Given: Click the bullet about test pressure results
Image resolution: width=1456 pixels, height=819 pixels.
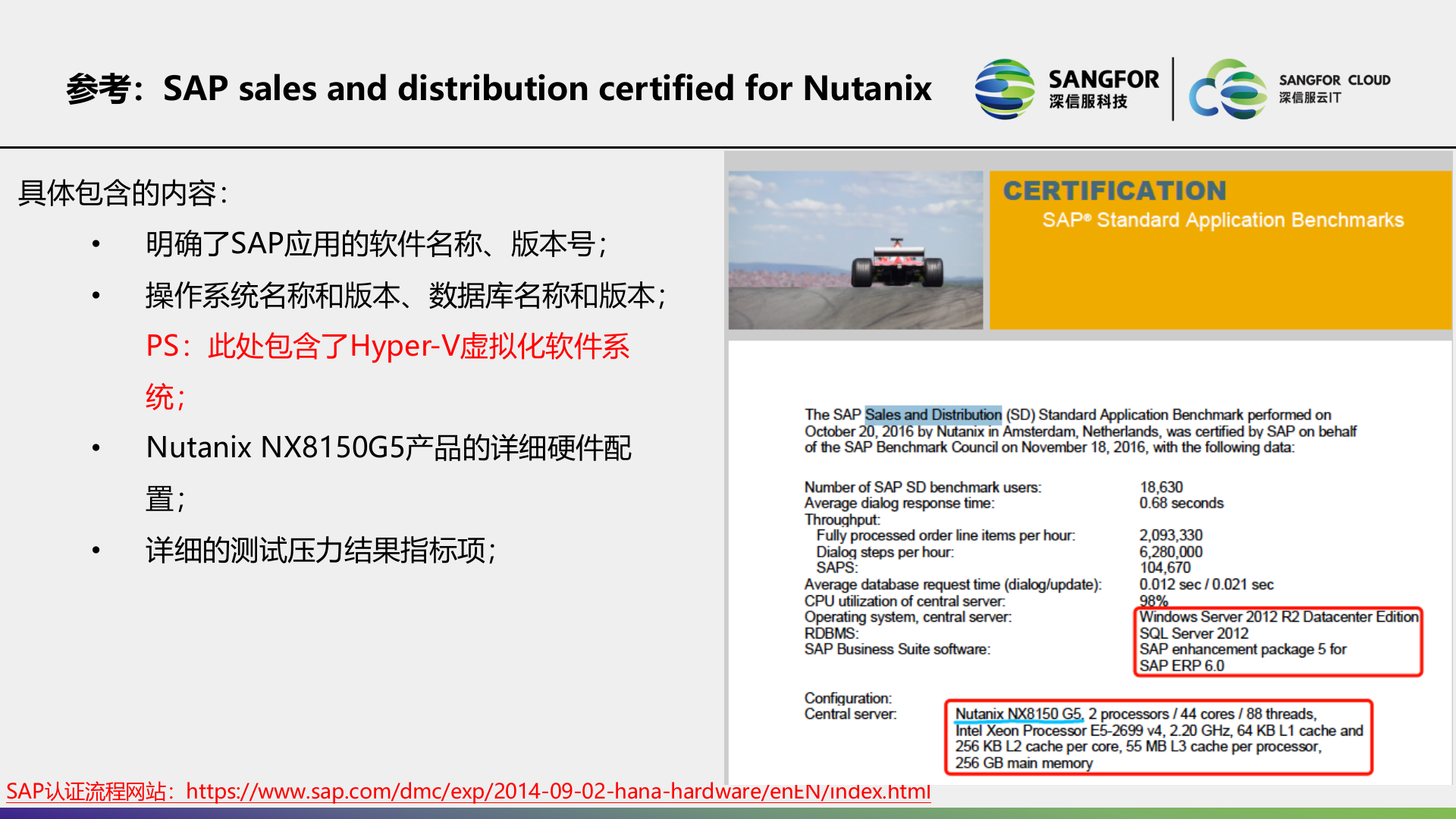Looking at the screenshot, I should pyautogui.click(x=320, y=551).
